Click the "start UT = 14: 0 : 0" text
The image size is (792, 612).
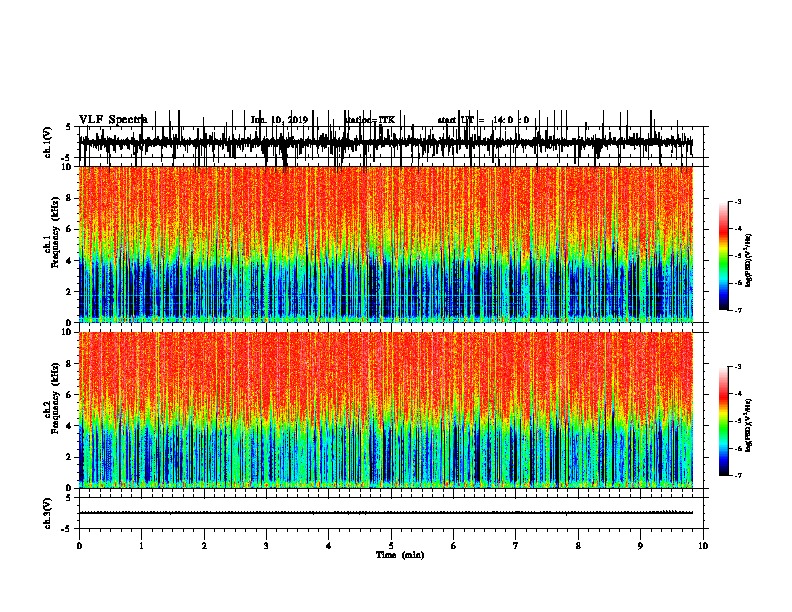click(x=483, y=120)
